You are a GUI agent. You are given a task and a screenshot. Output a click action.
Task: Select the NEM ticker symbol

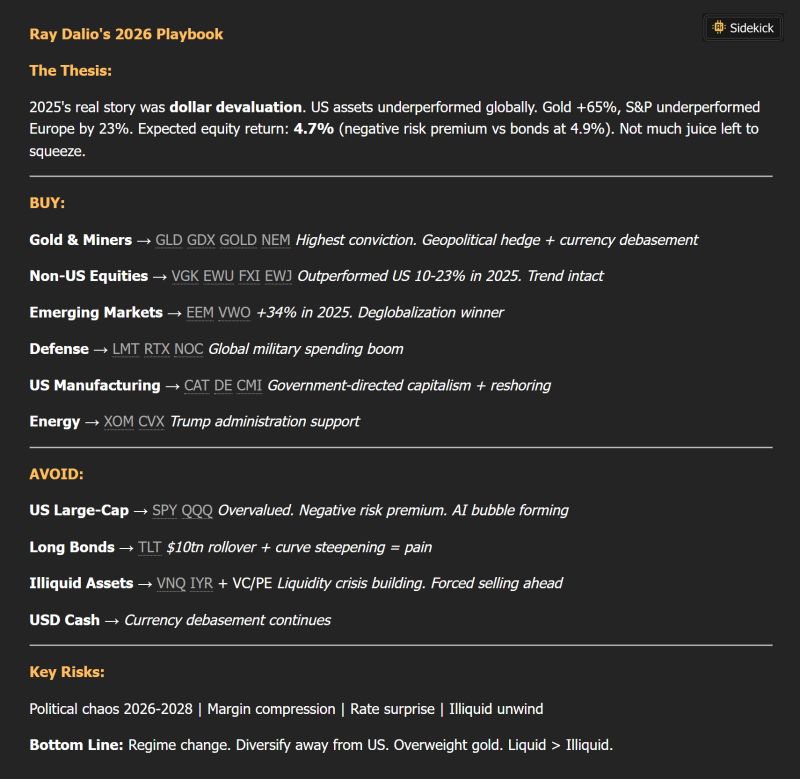(x=276, y=240)
